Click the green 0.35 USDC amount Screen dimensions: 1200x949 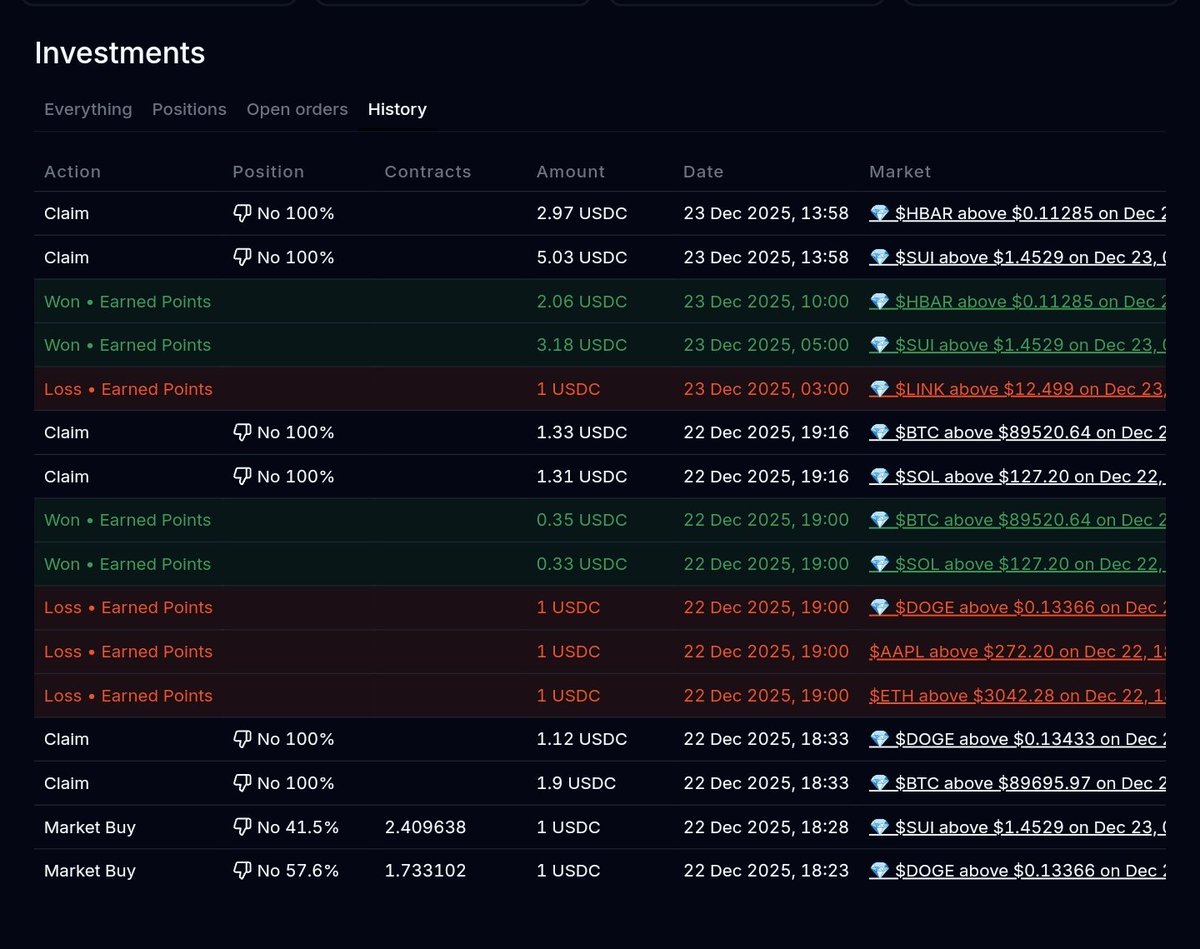[x=582, y=520]
